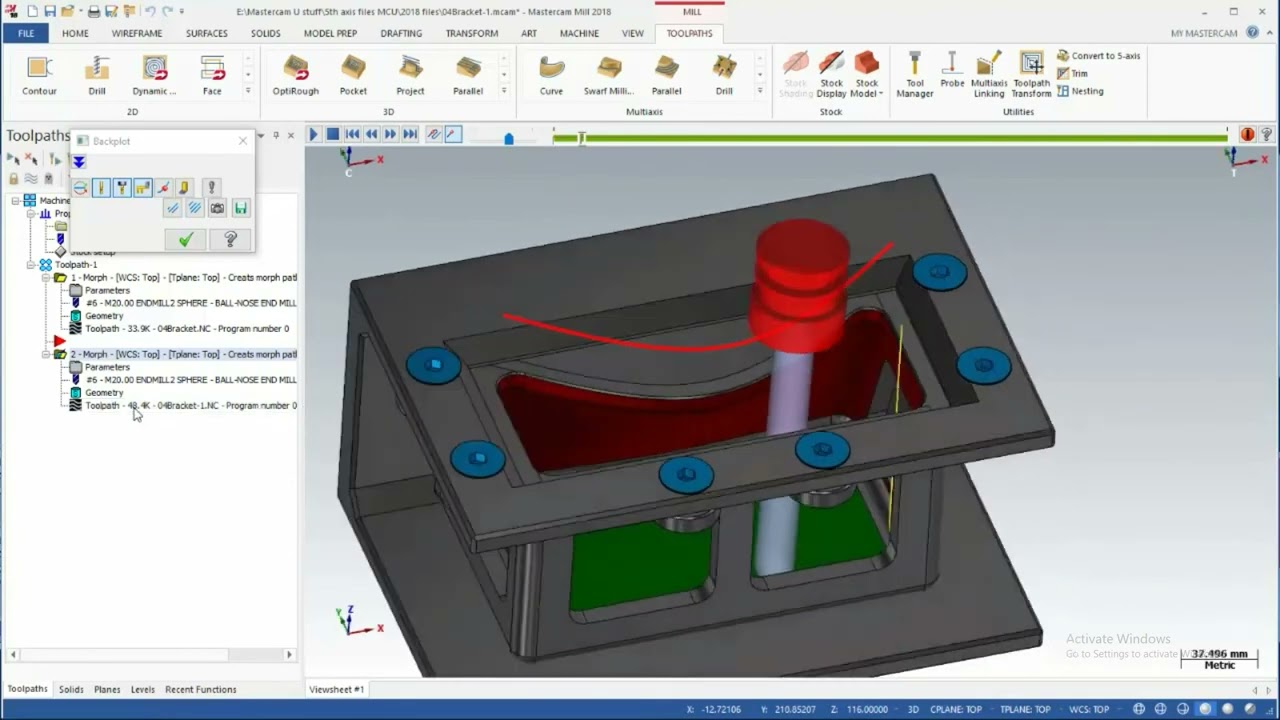Step forward one backplot move
This screenshot has height=720, width=1280.
pyautogui.click(x=391, y=134)
